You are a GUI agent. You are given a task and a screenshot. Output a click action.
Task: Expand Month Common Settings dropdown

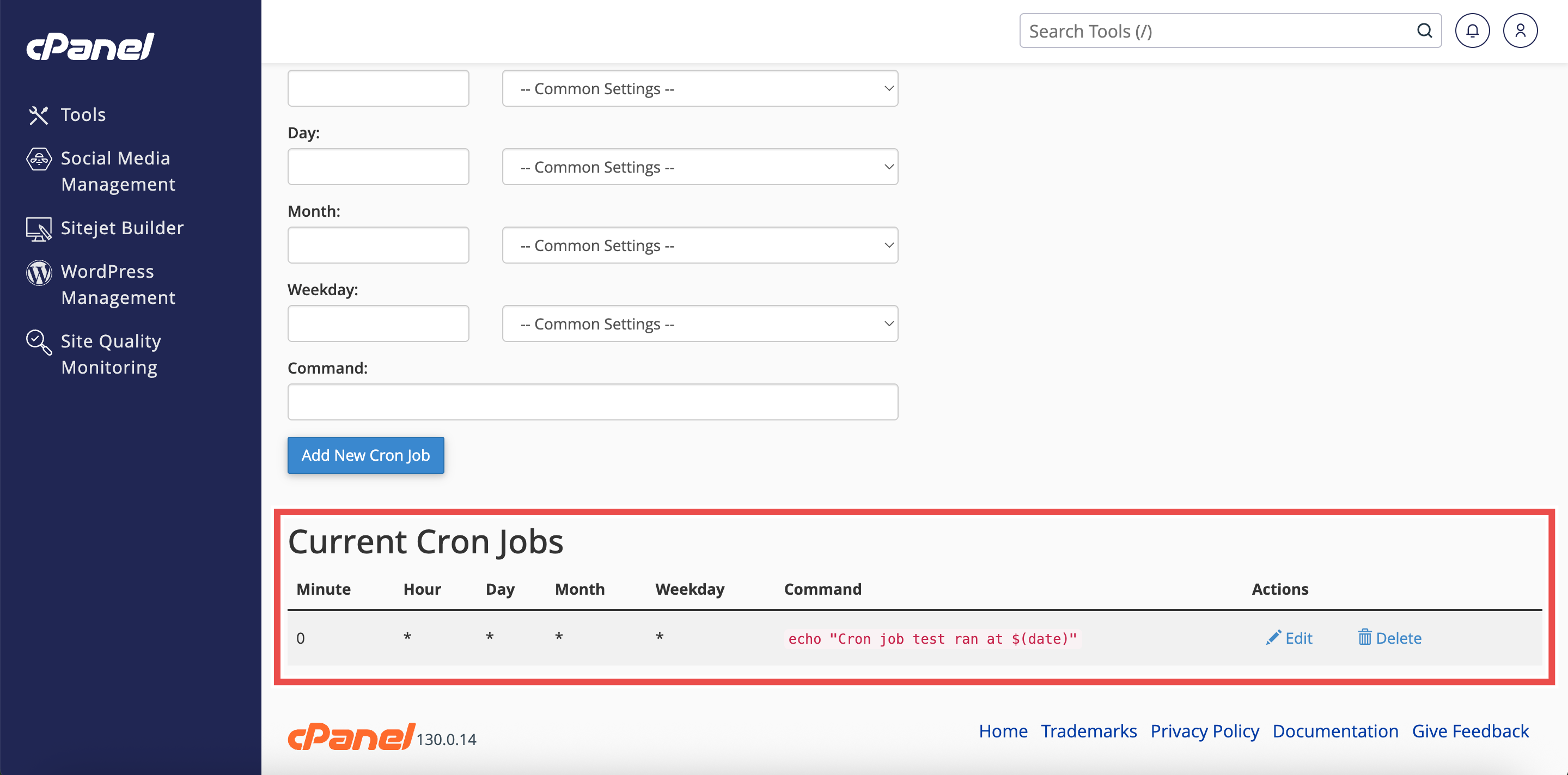pos(699,245)
